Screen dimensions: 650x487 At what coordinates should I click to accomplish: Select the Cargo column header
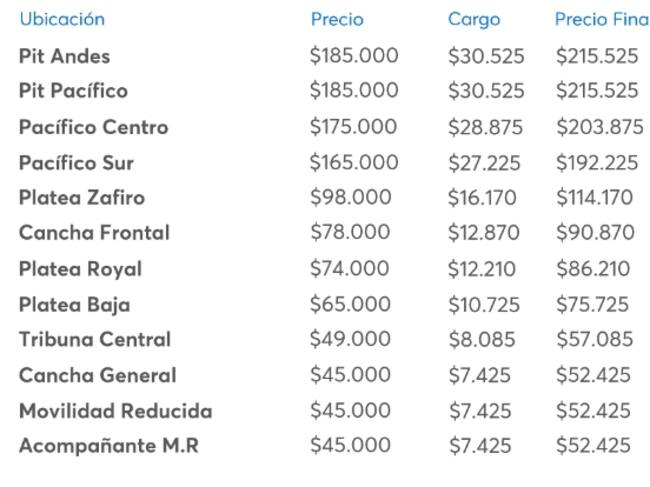pyautogui.click(x=473, y=19)
